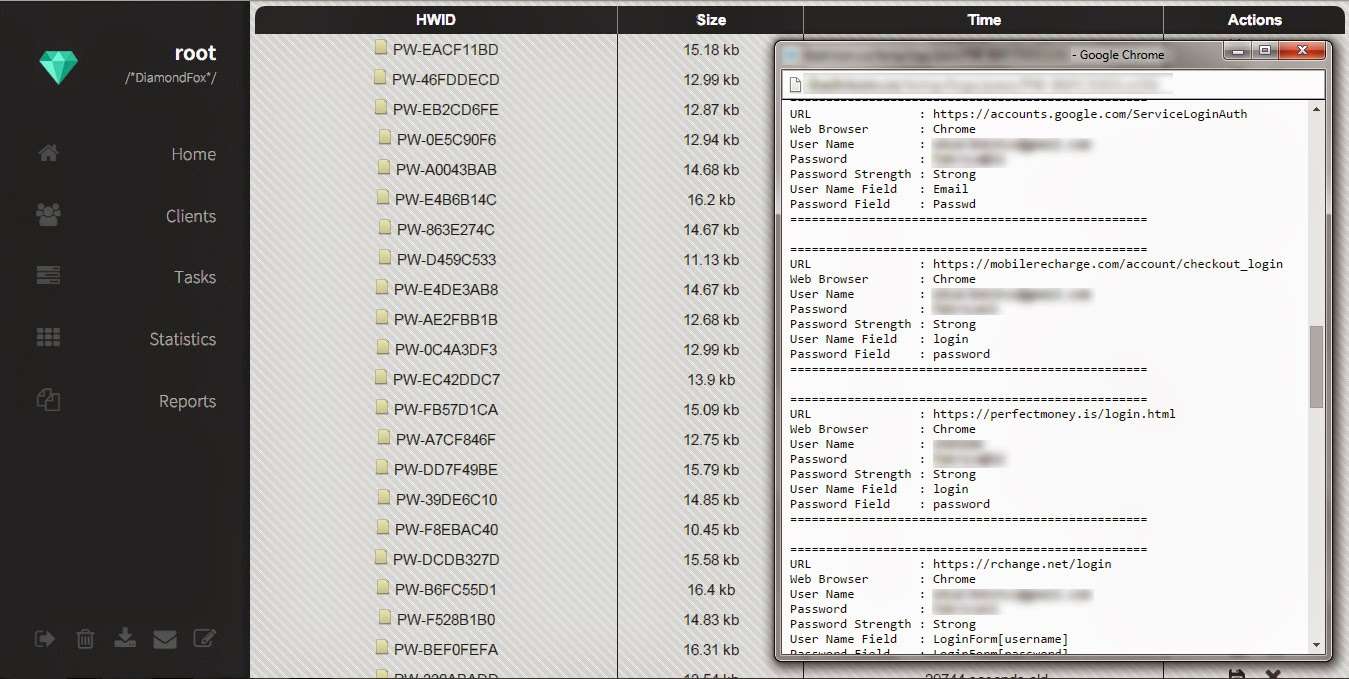Select the folder icon for PW-0E5C90F6
The image size is (1349, 679).
pyautogui.click(x=384, y=138)
